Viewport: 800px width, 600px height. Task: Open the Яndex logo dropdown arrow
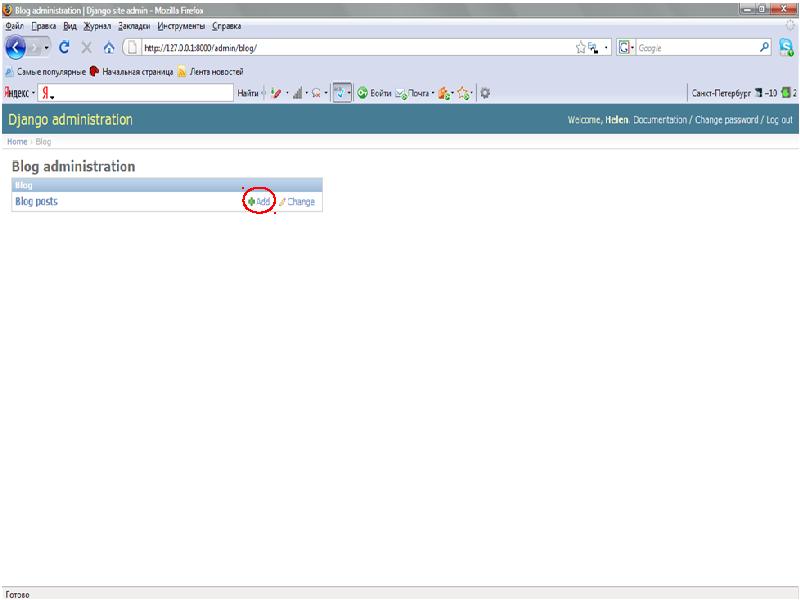tap(33, 93)
